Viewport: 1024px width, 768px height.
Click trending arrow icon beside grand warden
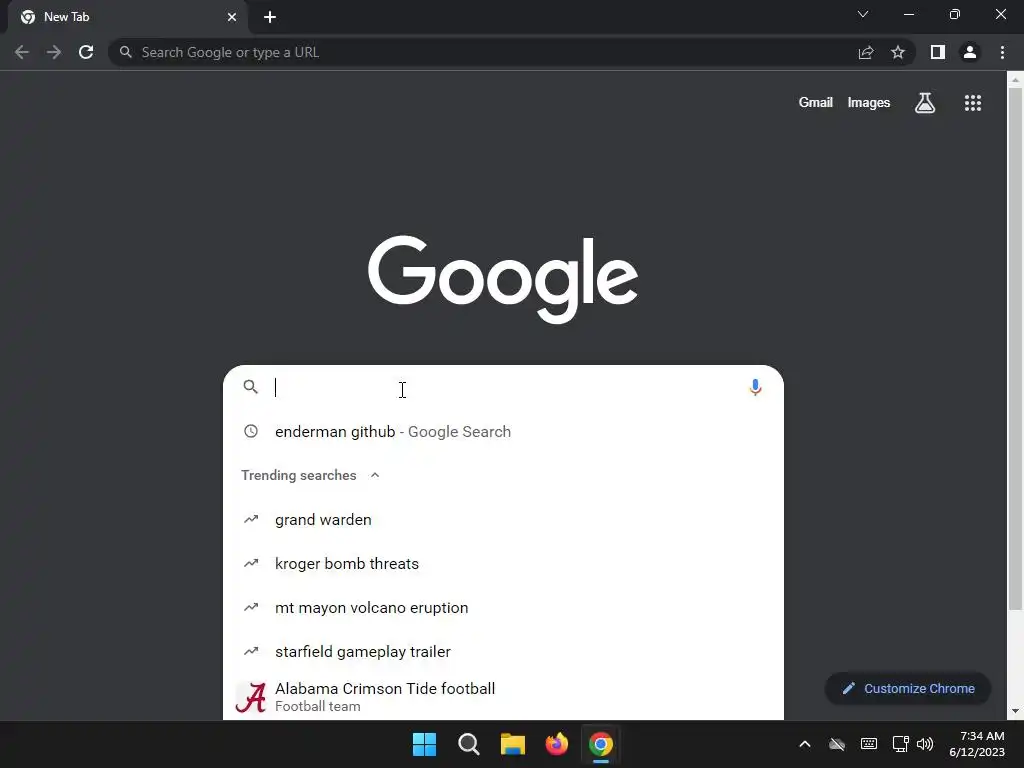click(251, 519)
